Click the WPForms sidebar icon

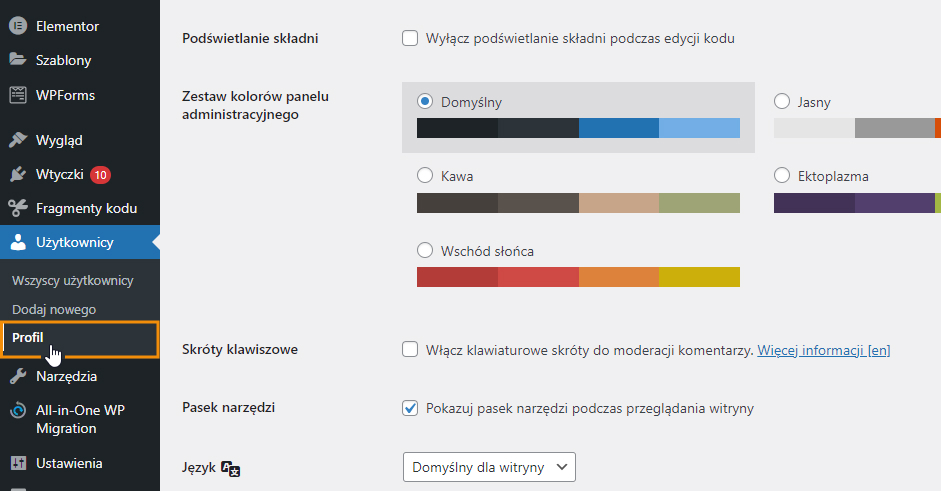(18, 95)
